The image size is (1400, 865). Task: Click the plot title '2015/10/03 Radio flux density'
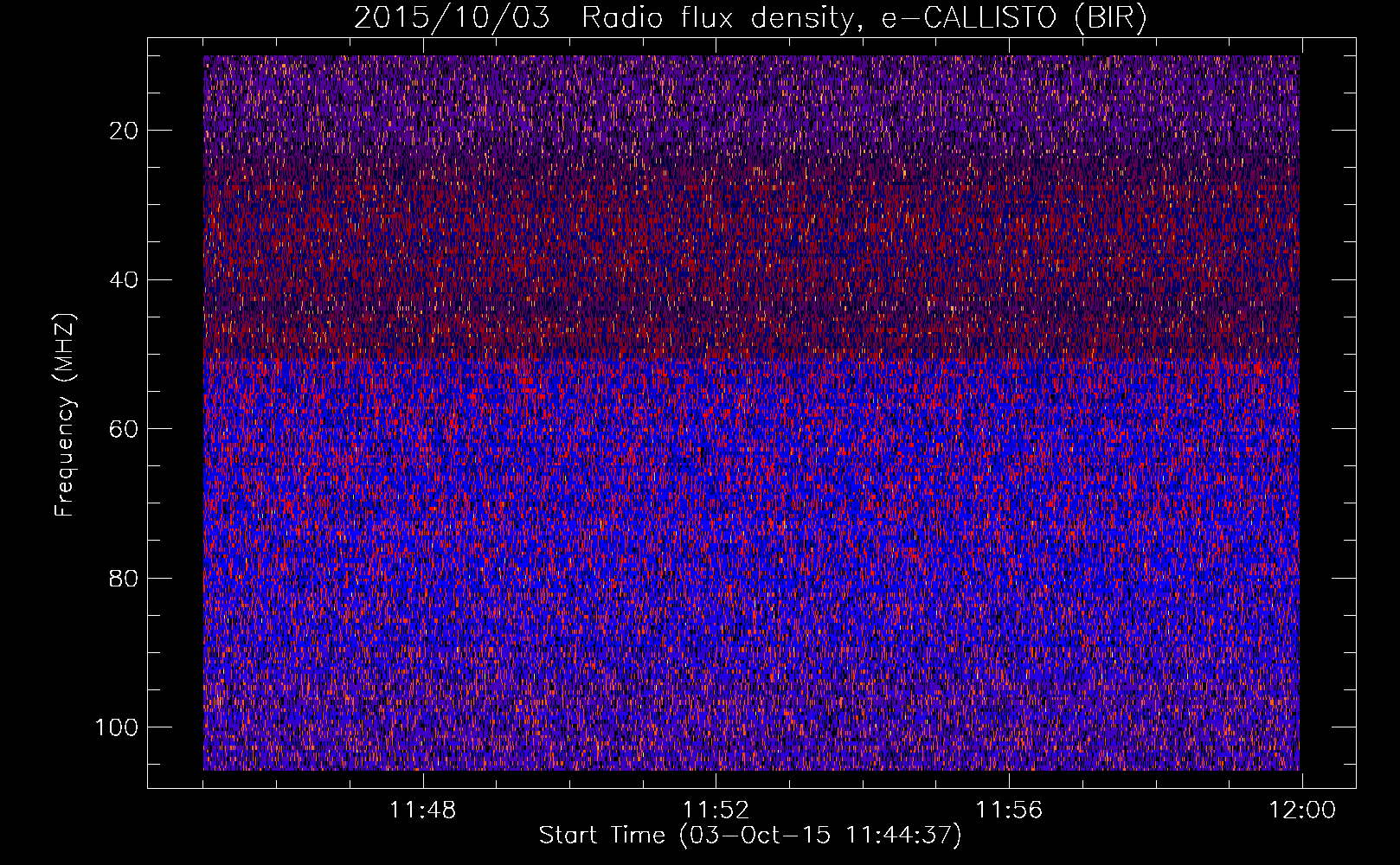point(751,17)
